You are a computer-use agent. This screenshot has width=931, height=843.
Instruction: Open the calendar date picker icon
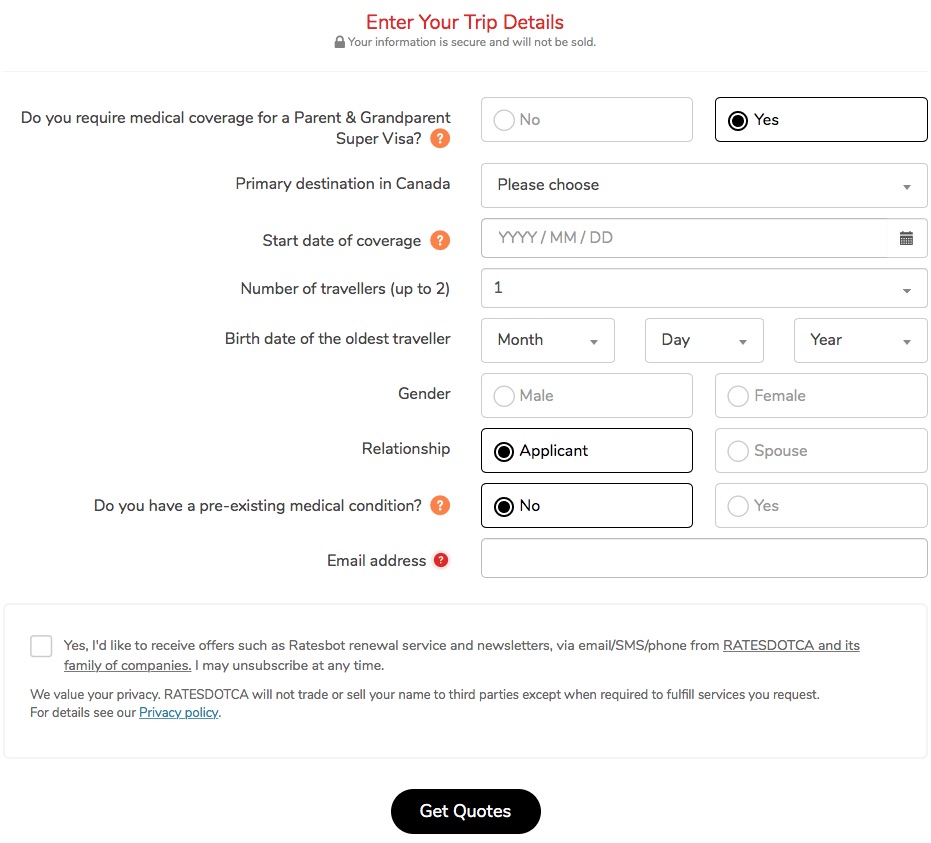(906, 238)
